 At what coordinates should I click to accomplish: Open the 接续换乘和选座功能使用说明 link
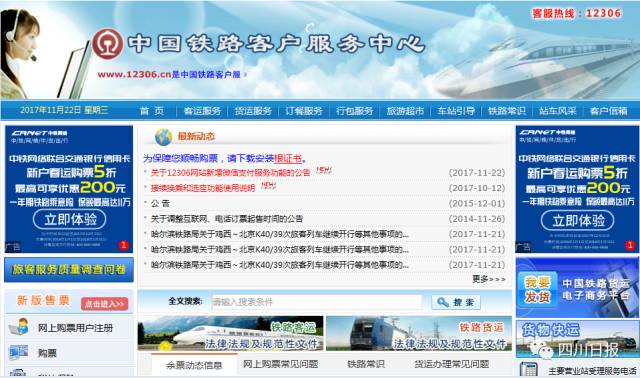tap(203, 188)
